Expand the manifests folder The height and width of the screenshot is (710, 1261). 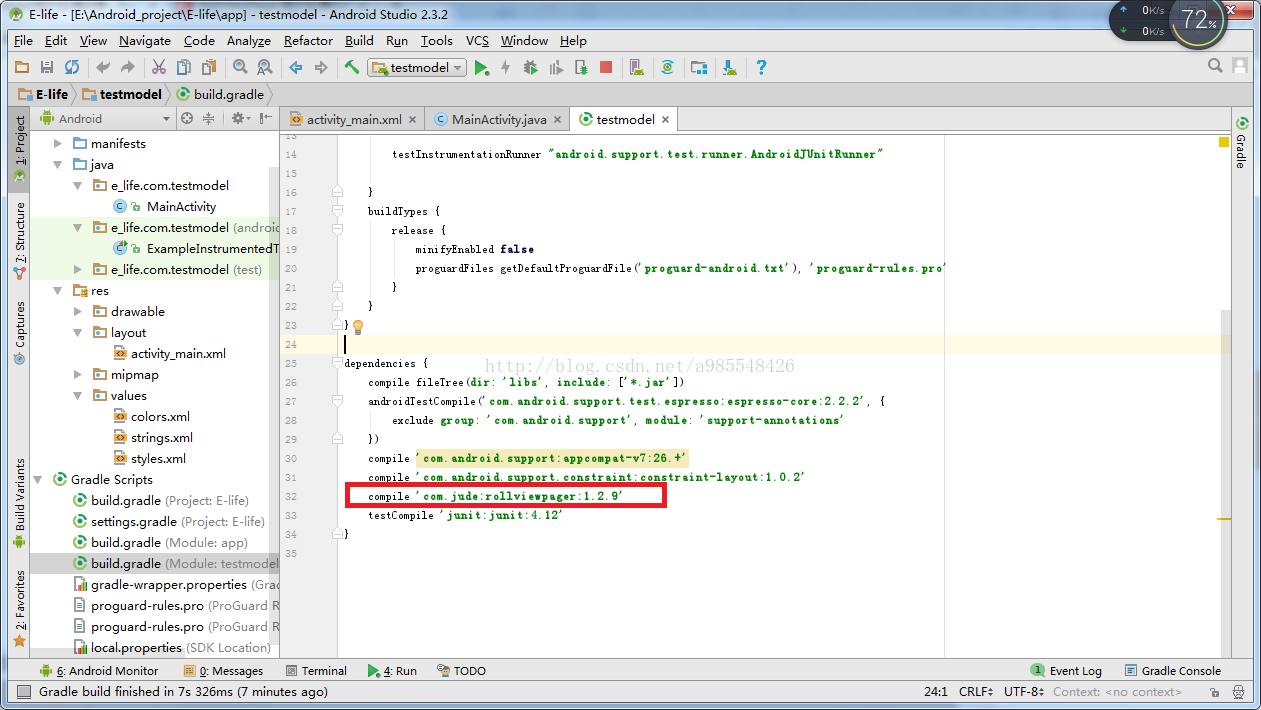[58, 144]
